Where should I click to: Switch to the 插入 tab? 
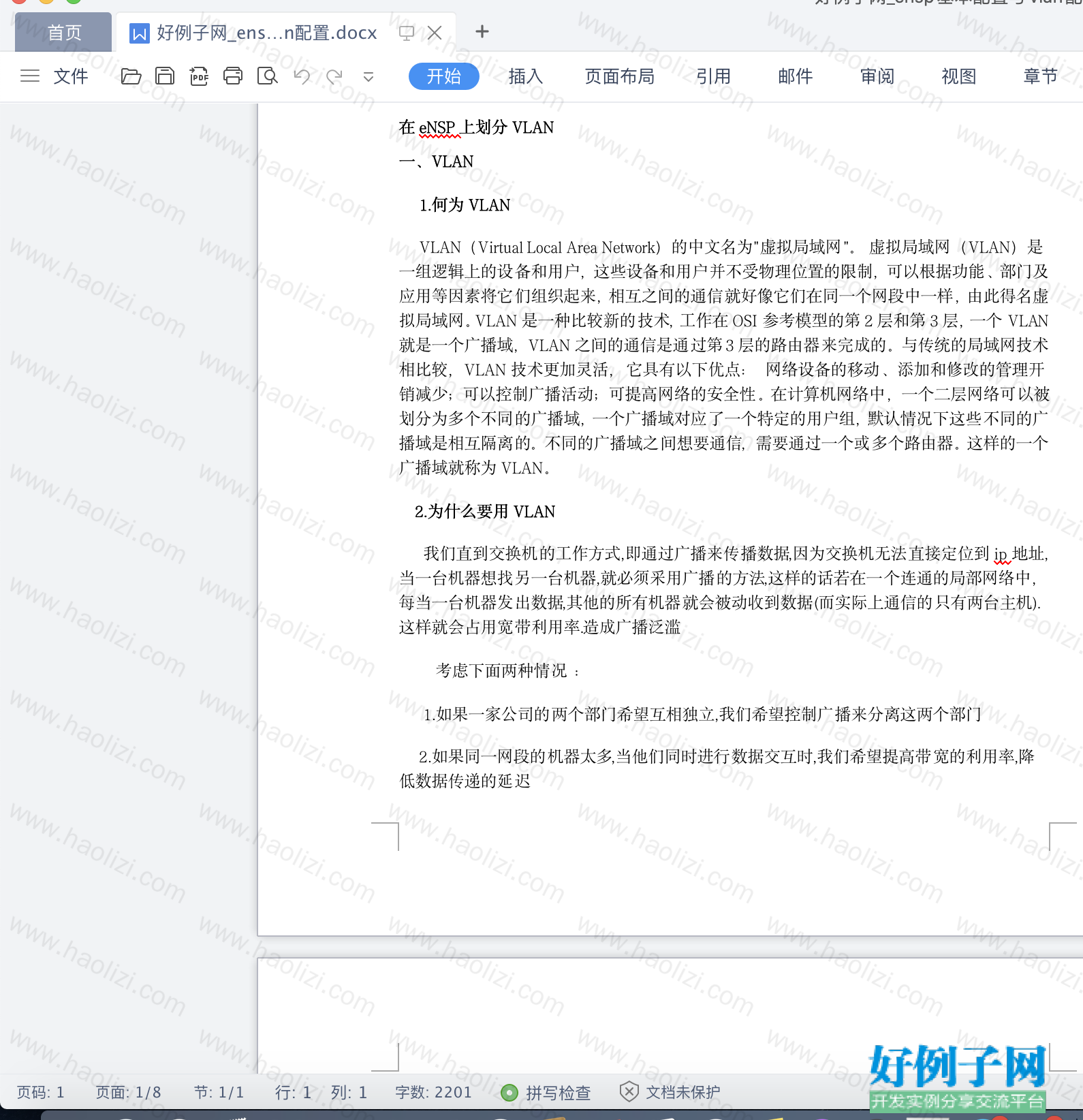[x=526, y=76]
